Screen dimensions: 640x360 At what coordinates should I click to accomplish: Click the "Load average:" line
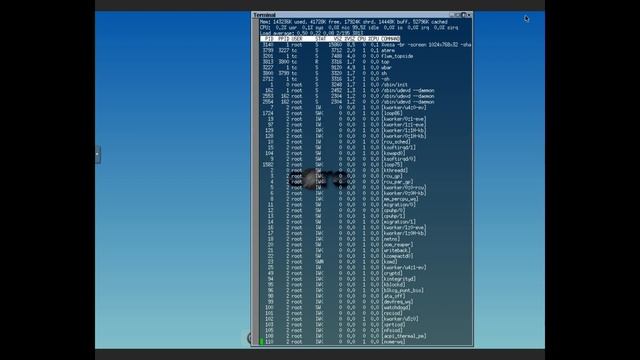[311, 33]
